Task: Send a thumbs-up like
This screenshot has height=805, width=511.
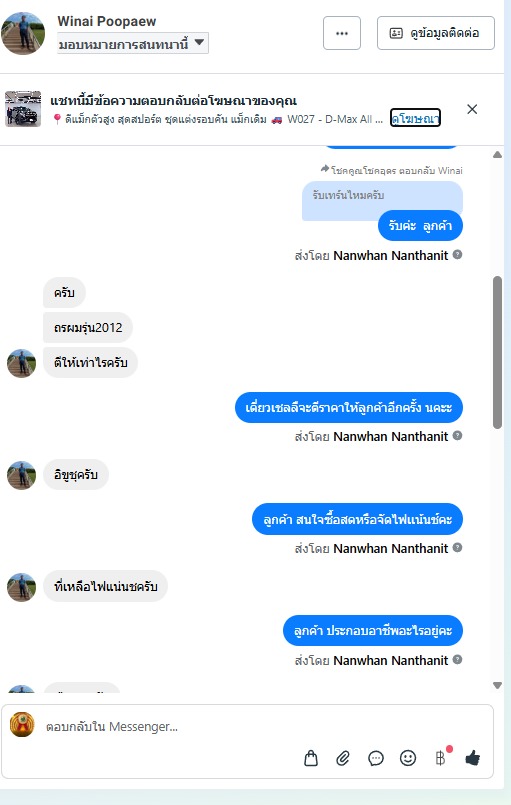Action: (x=472, y=758)
